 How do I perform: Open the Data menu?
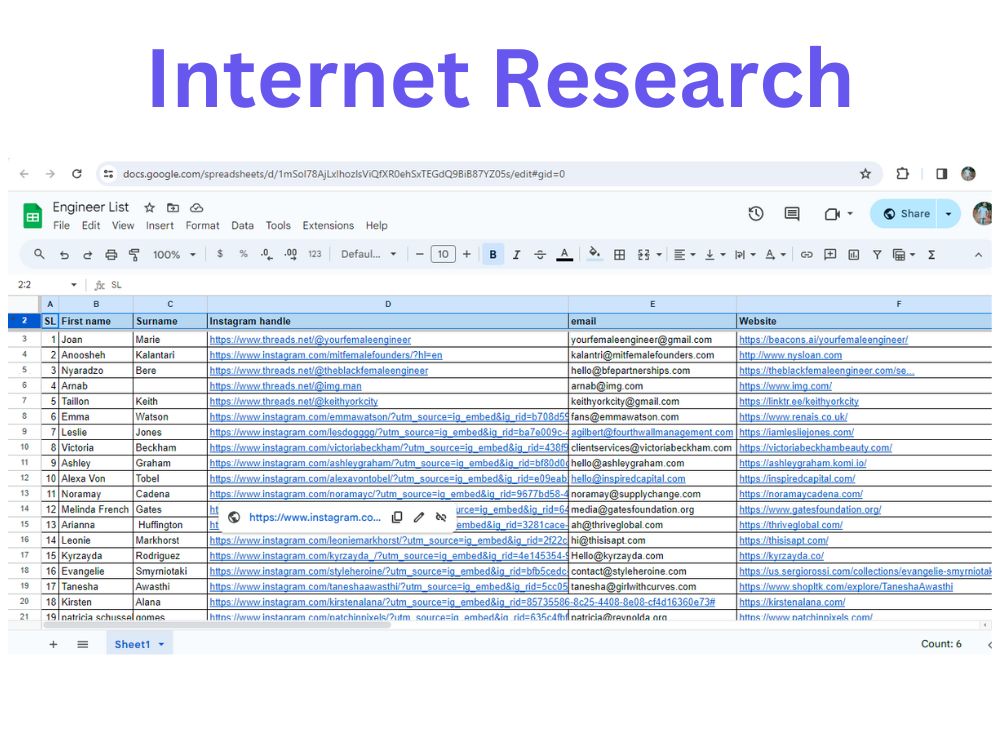(242, 225)
